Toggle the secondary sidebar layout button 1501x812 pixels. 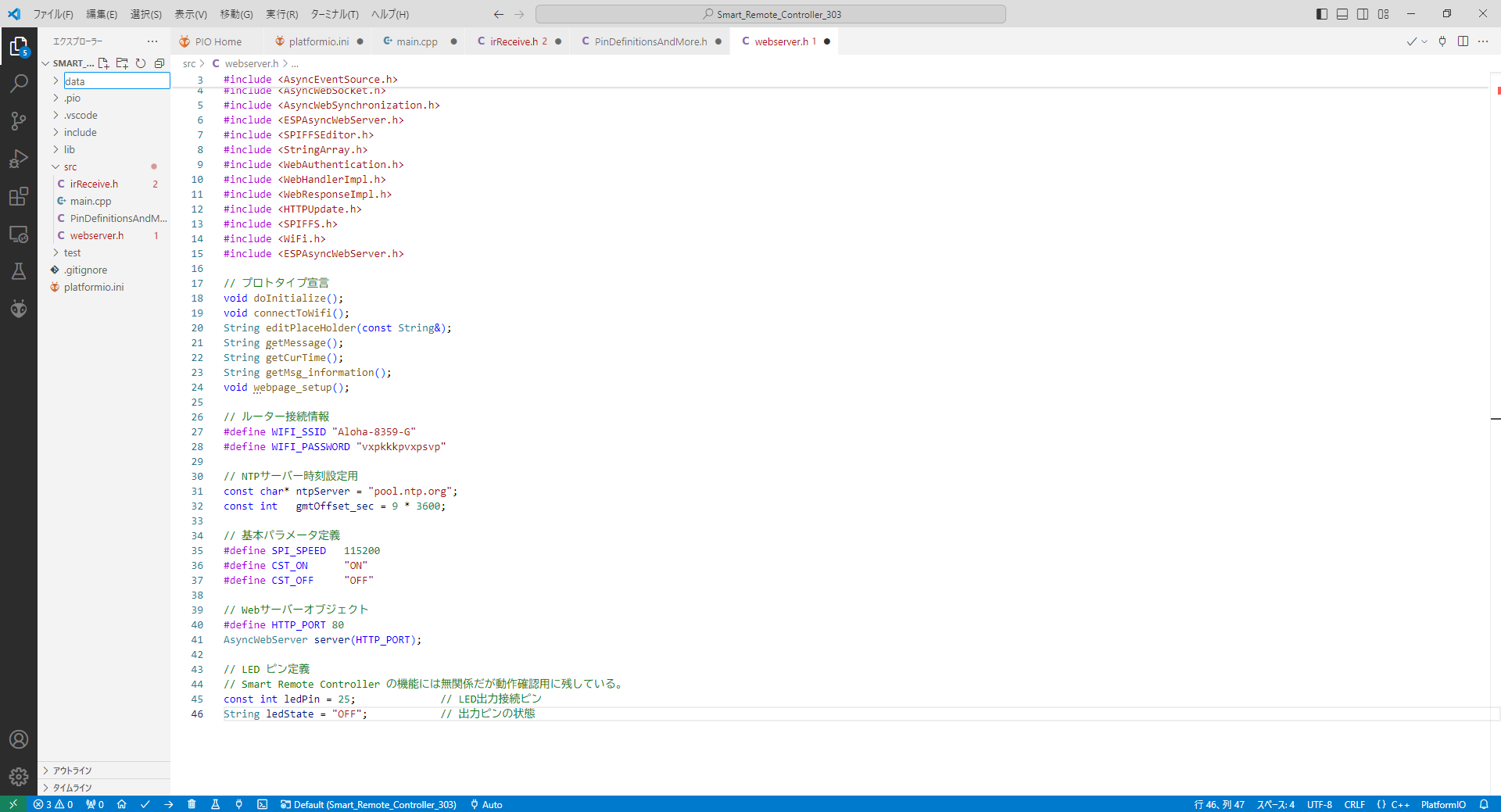(x=1363, y=14)
